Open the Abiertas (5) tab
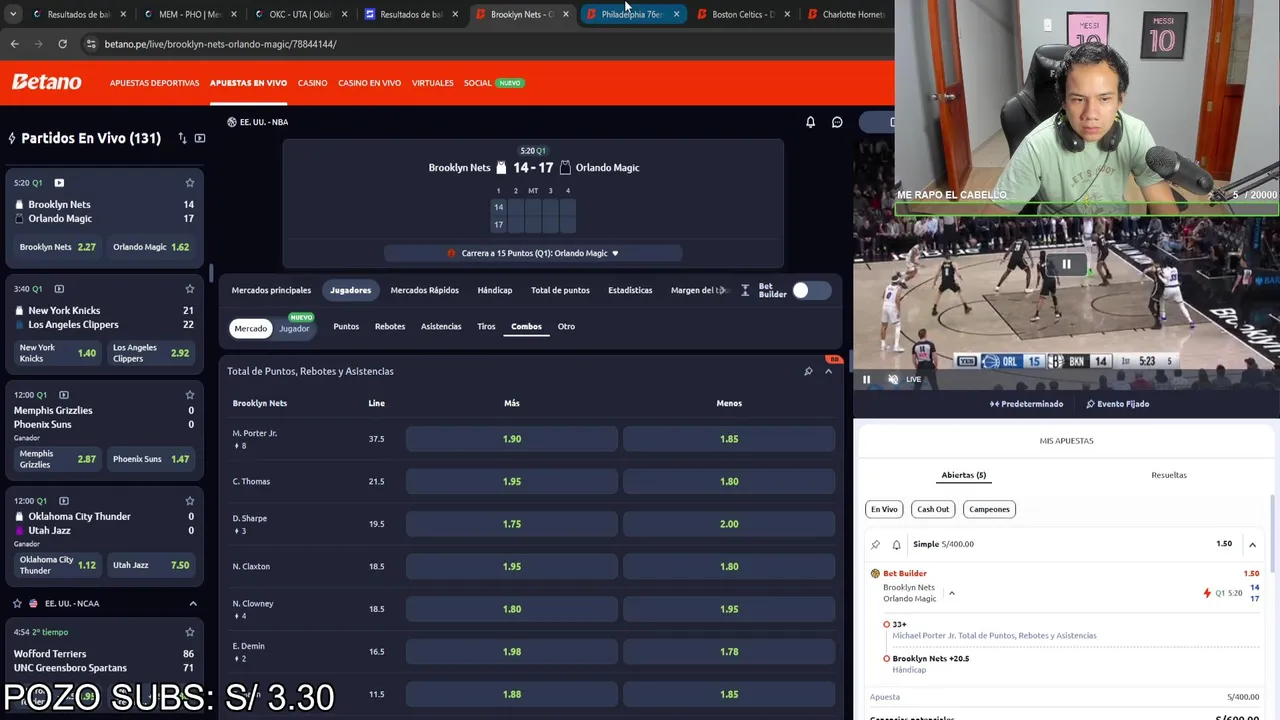This screenshot has height=720, width=1280. tap(964, 475)
